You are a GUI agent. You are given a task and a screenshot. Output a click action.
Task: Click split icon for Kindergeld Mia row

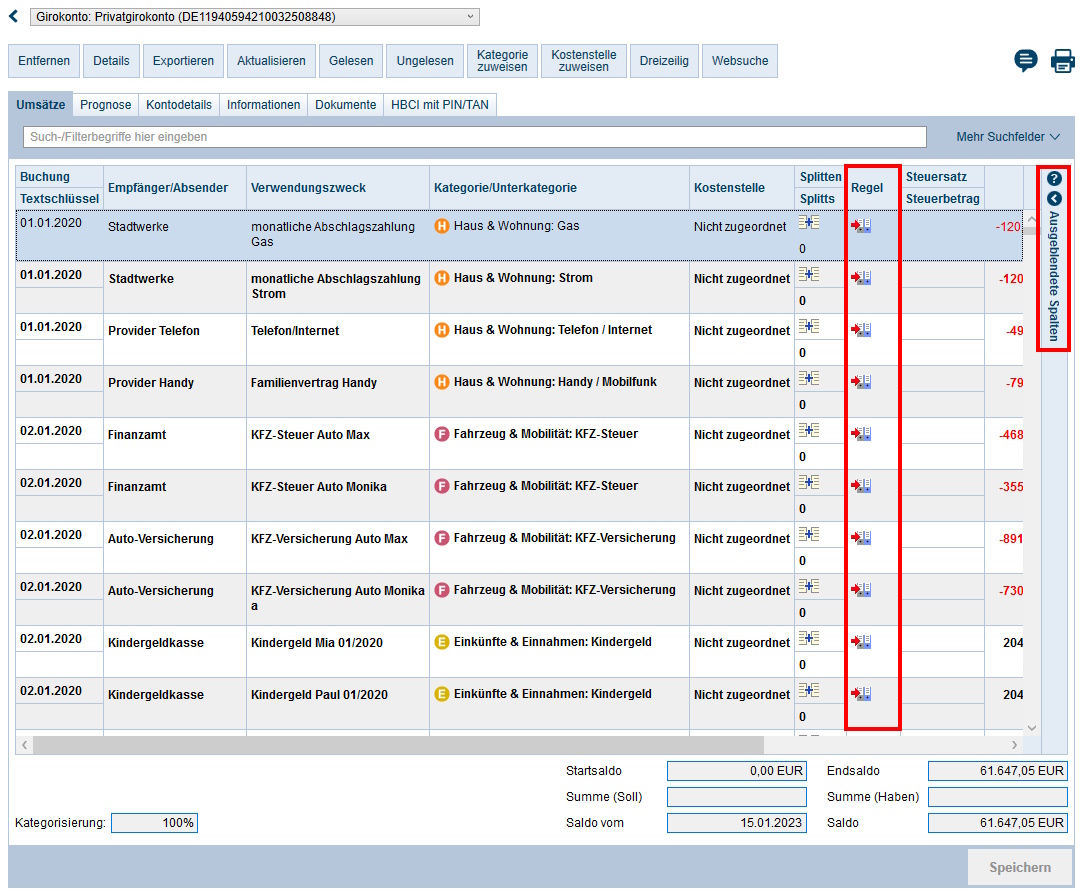click(x=809, y=639)
